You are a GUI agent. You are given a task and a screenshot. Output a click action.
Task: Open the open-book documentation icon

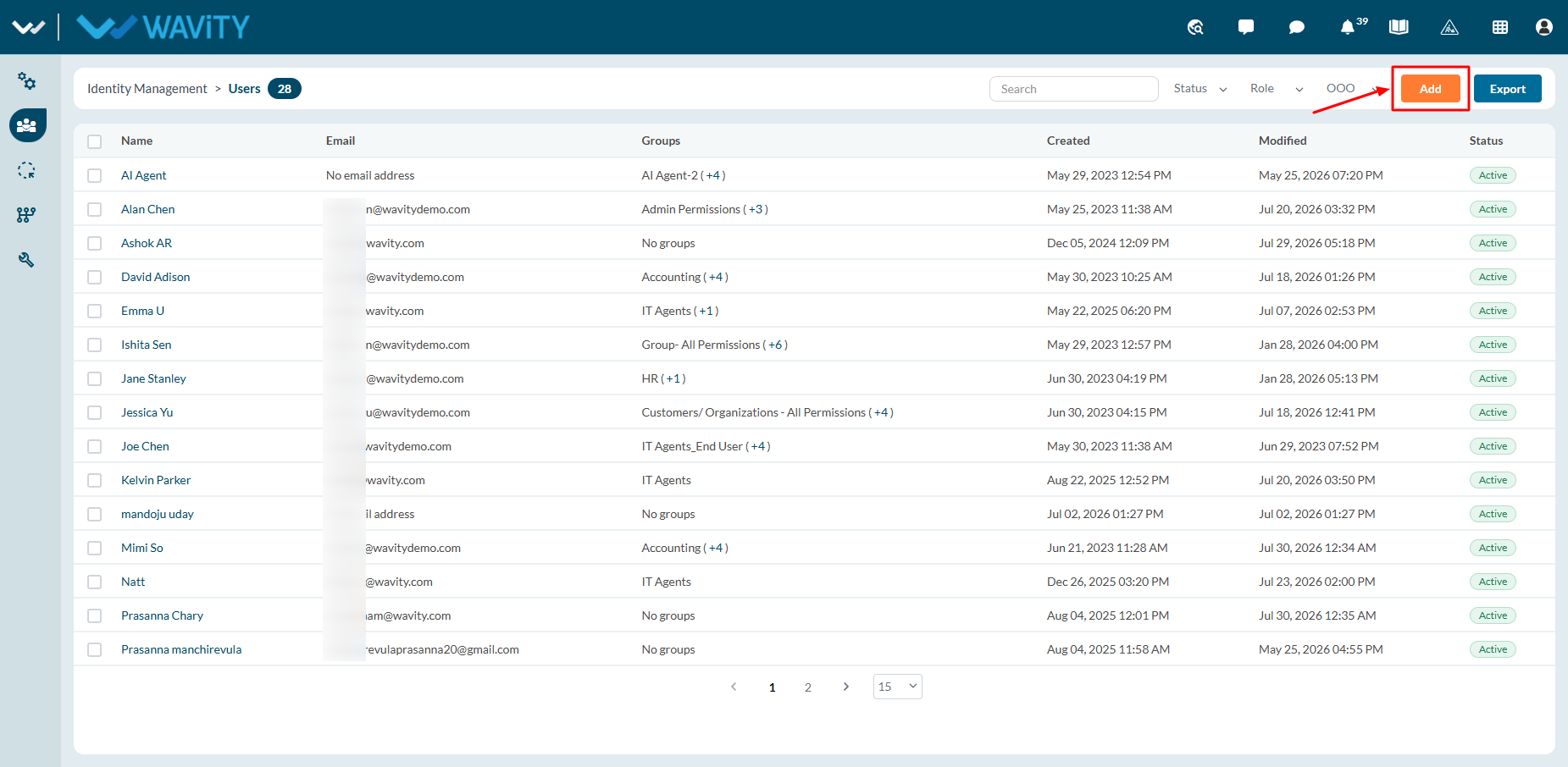[x=1399, y=27]
